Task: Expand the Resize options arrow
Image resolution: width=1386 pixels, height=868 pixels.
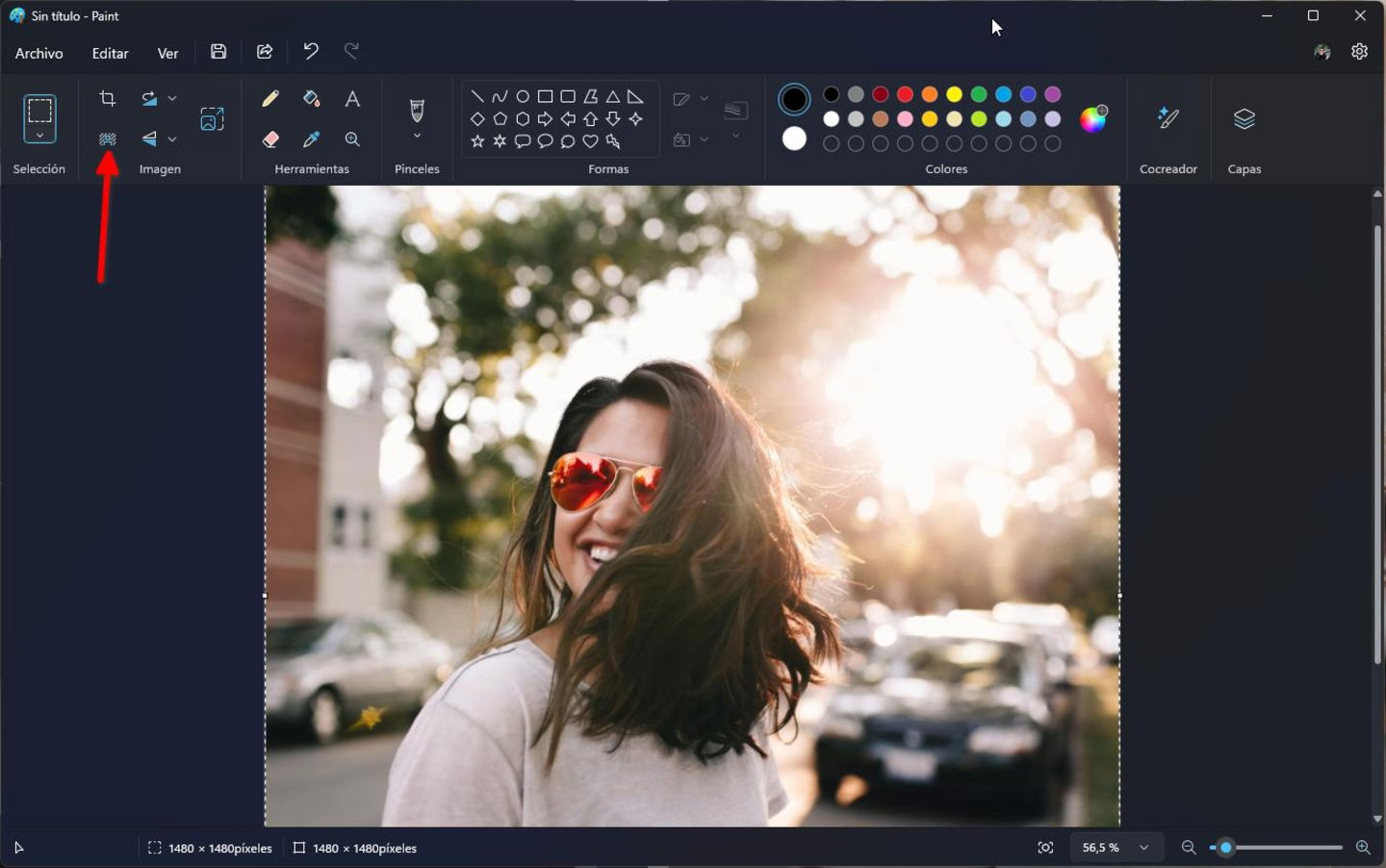Action: pos(172,98)
